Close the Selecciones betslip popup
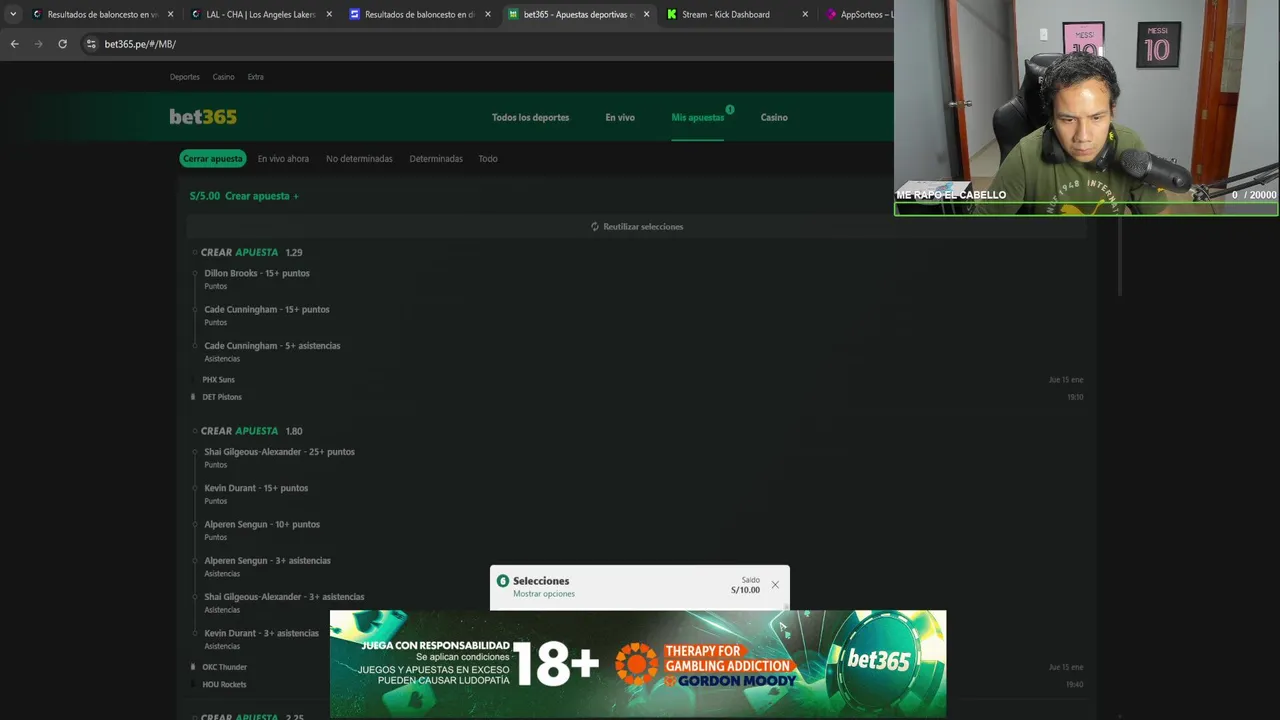The image size is (1280, 720). pos(775,585)
